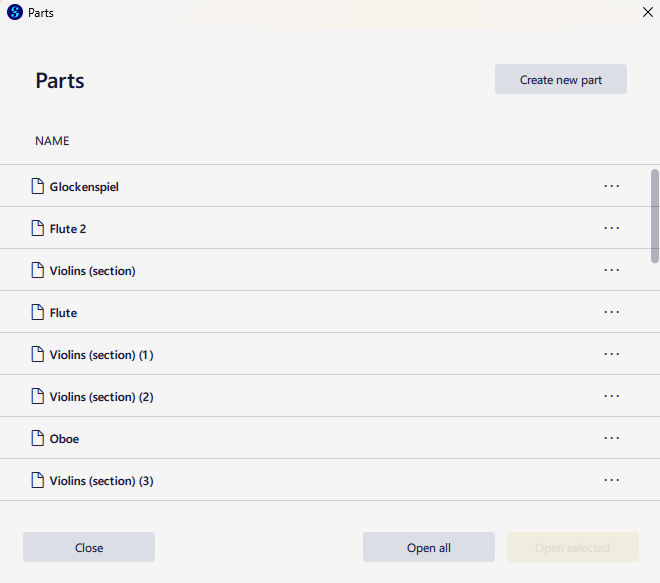Close the Parts dialog with X
The height and width of the screenshot is (583, 660).
point(648,12)
